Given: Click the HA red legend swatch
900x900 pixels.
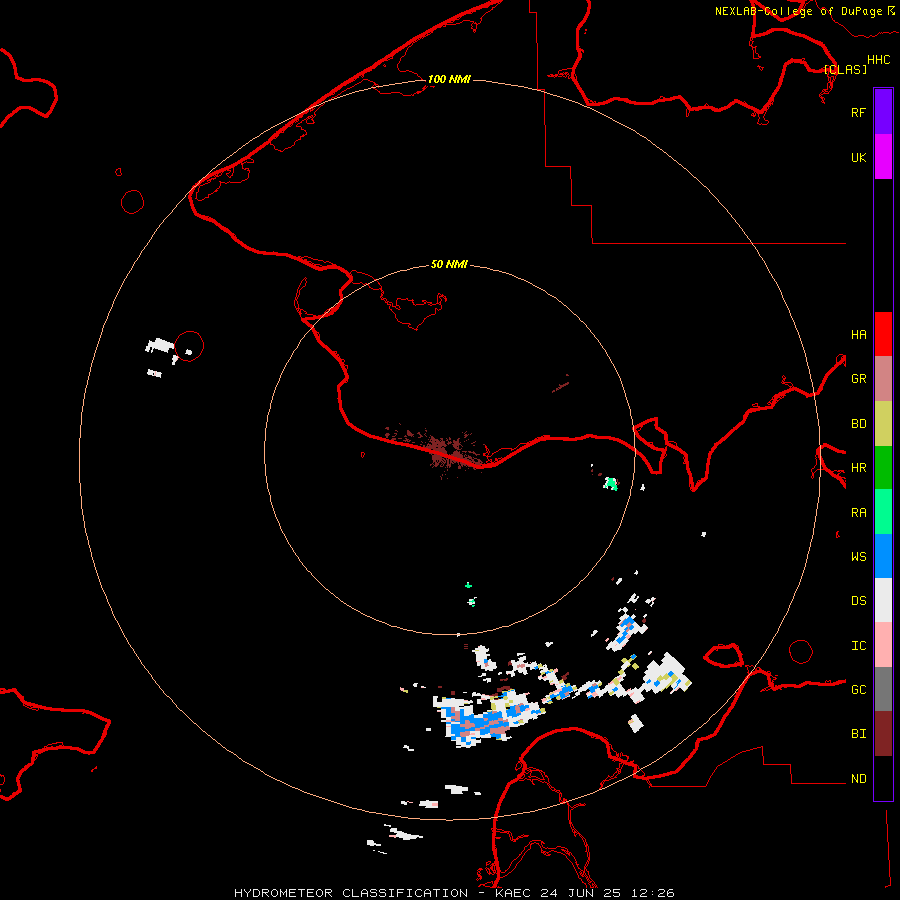Looking at the screenshot, I should [883, 334].
